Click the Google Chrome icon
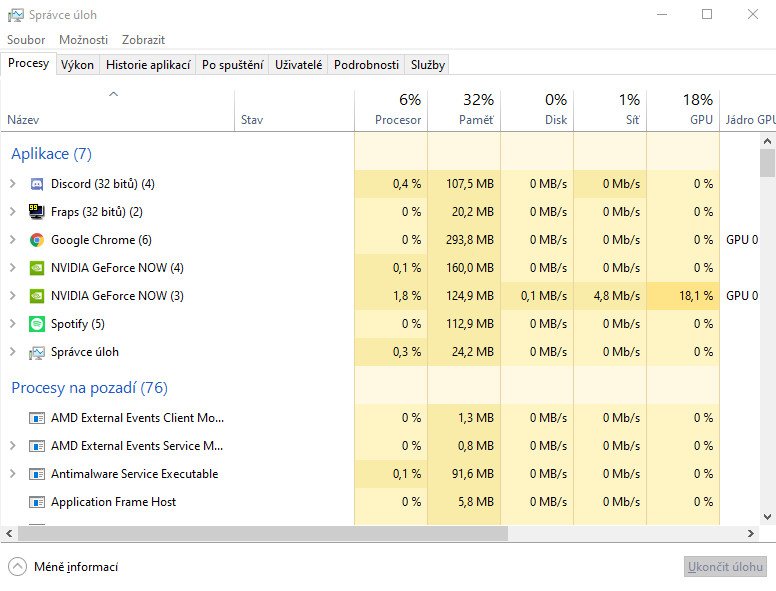Viewport: 776px width, 591px height. pos(37,240)
